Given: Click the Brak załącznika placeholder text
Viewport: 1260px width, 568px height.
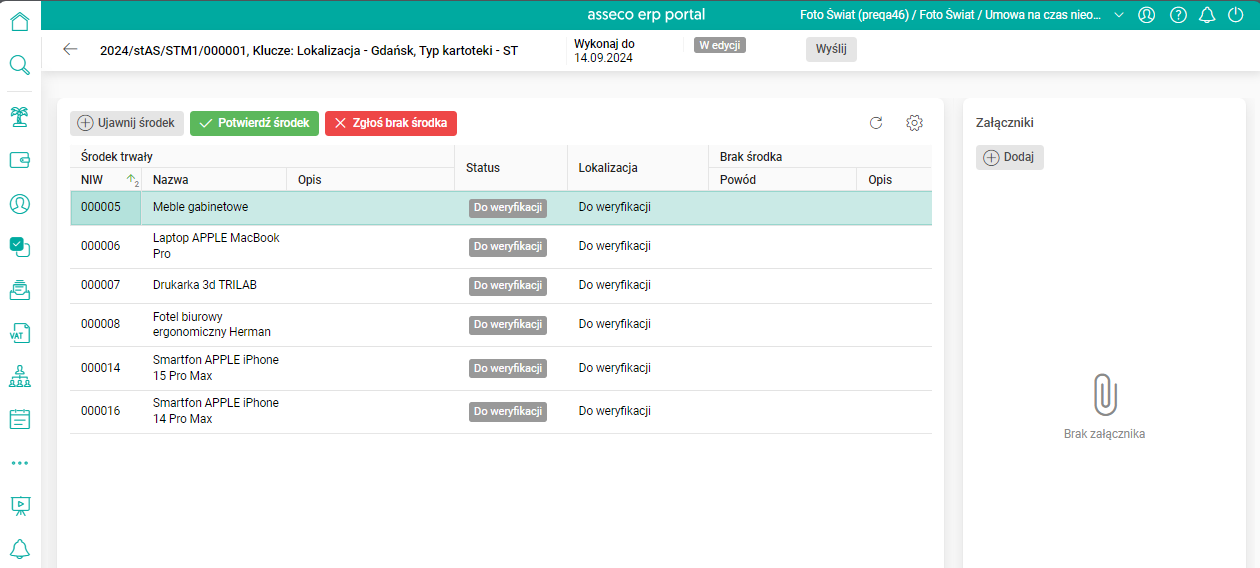Looking at the screenshot, I should point(1104,434).
